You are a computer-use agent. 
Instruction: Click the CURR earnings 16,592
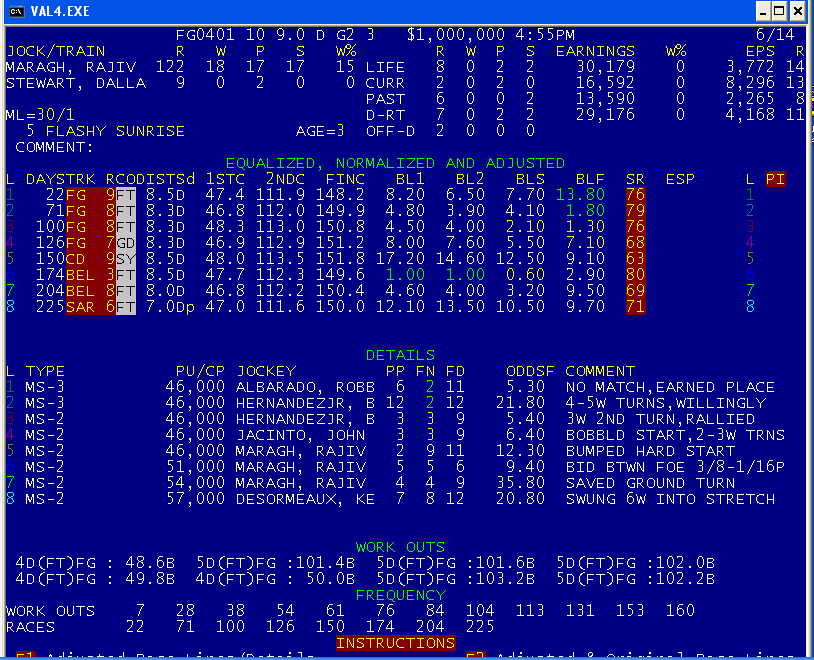point(605,83)
